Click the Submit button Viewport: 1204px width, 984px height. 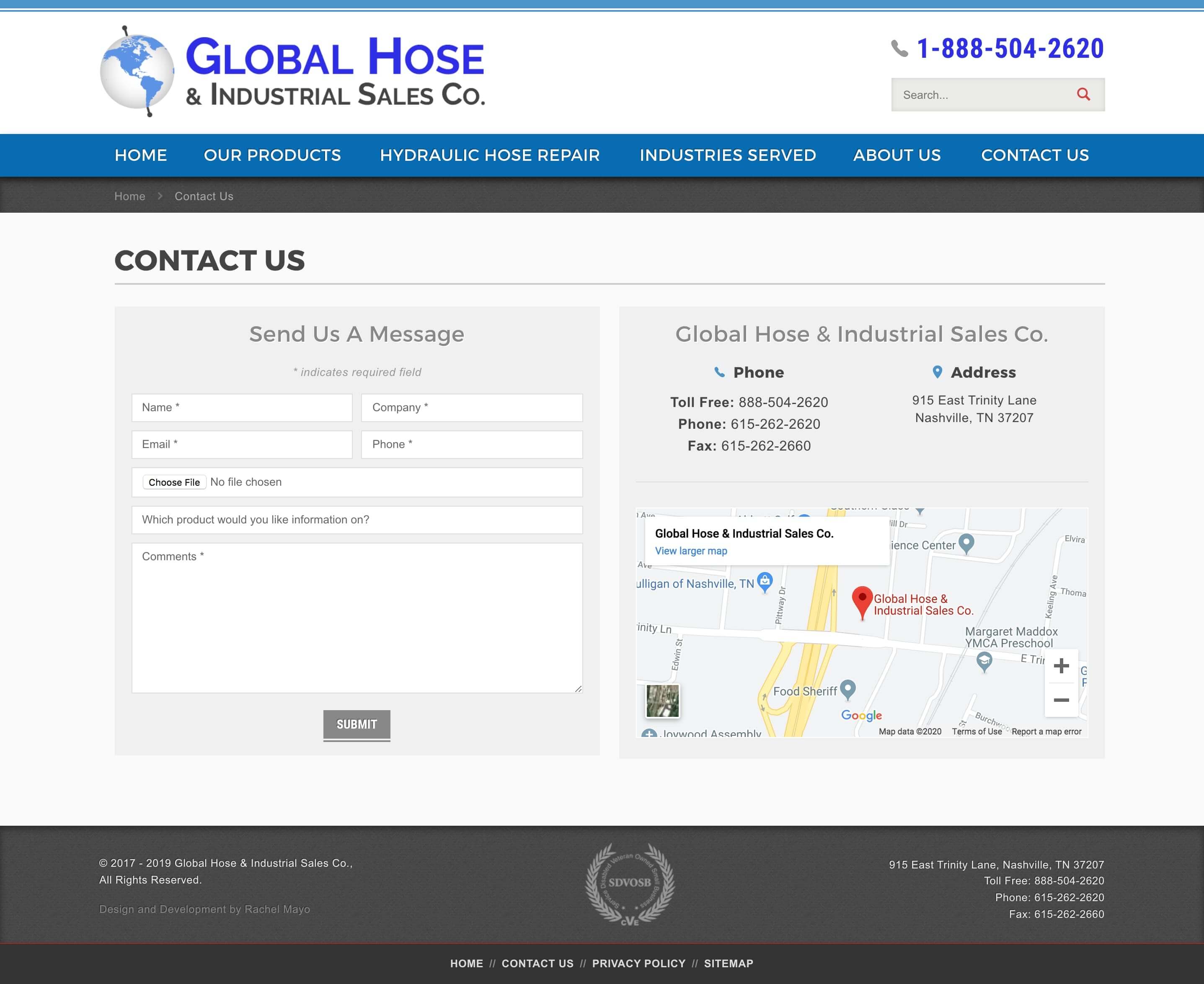click(x=357, y=725)
